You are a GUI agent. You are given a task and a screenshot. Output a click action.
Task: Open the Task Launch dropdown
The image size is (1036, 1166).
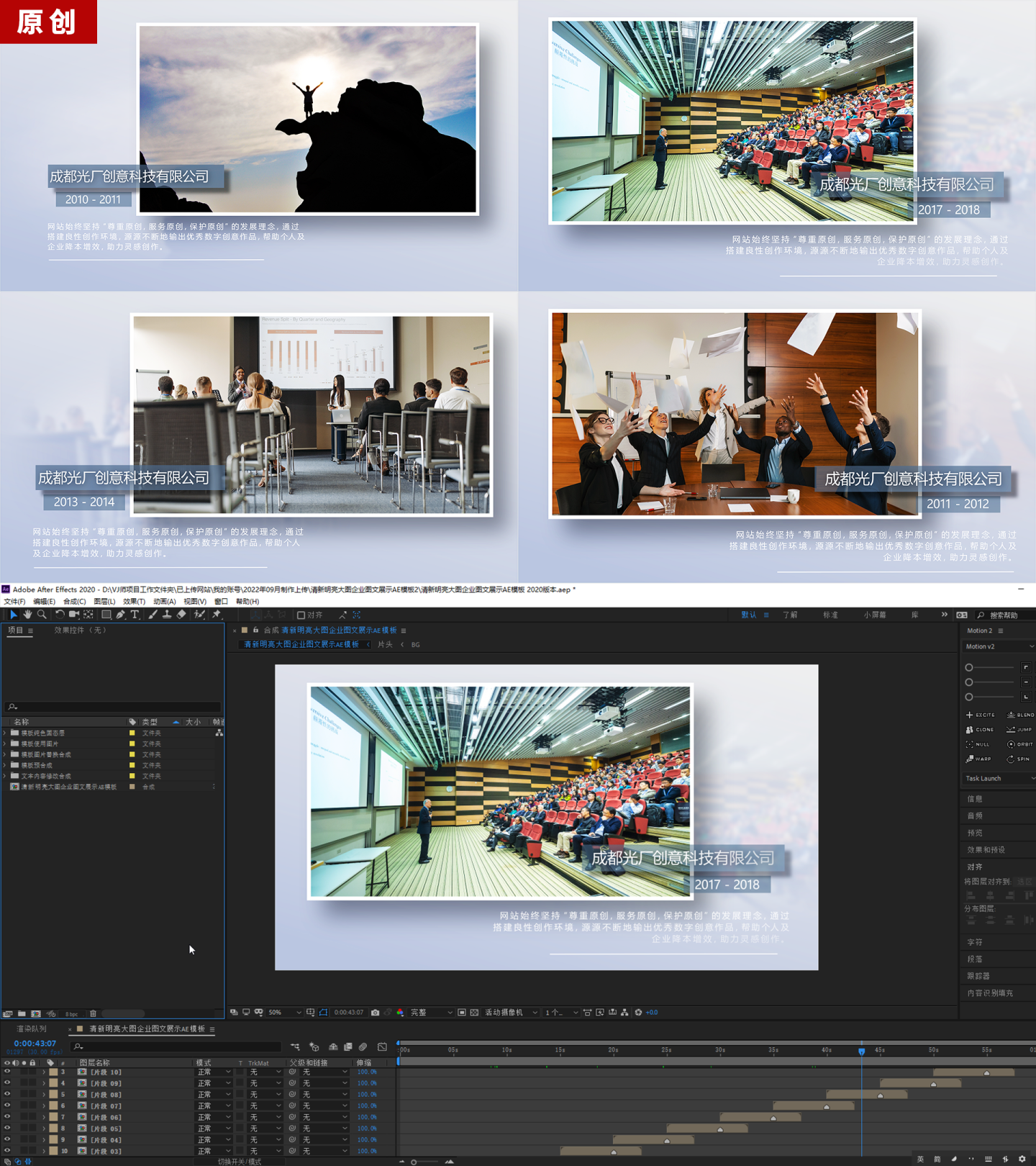click(999, 779)
